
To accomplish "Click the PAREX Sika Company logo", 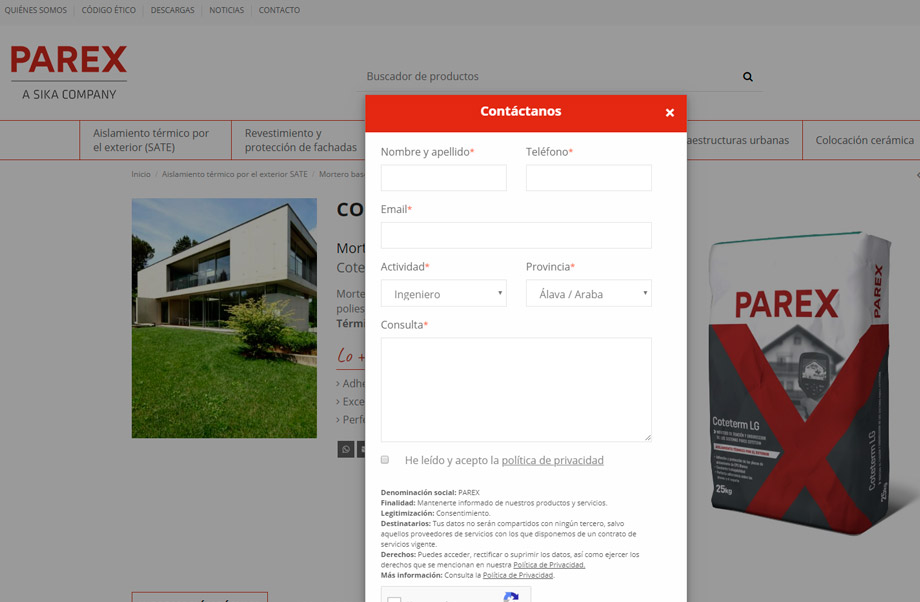I will (69, 73).
